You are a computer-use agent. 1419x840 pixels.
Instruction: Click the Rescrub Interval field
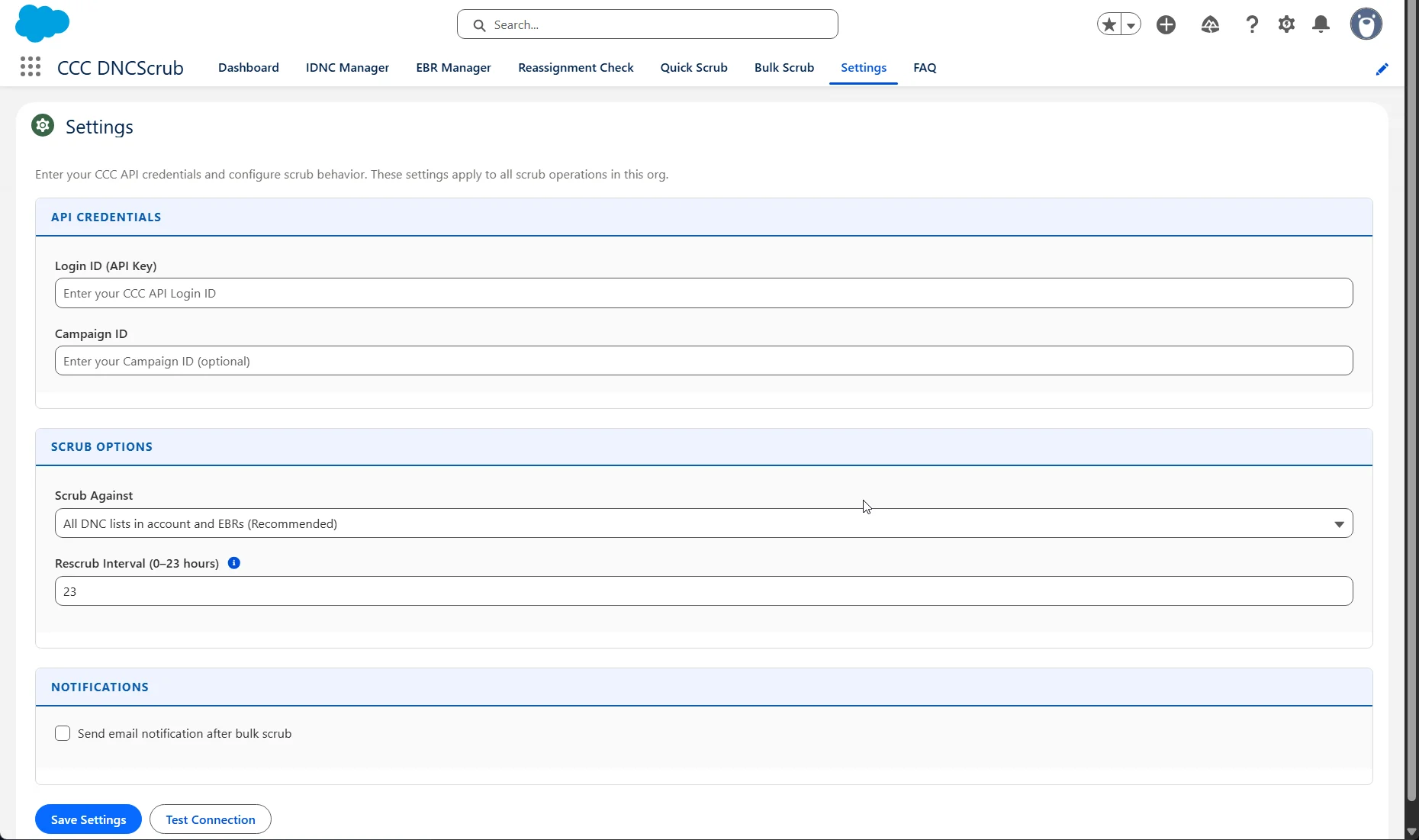tap(704, 591)
